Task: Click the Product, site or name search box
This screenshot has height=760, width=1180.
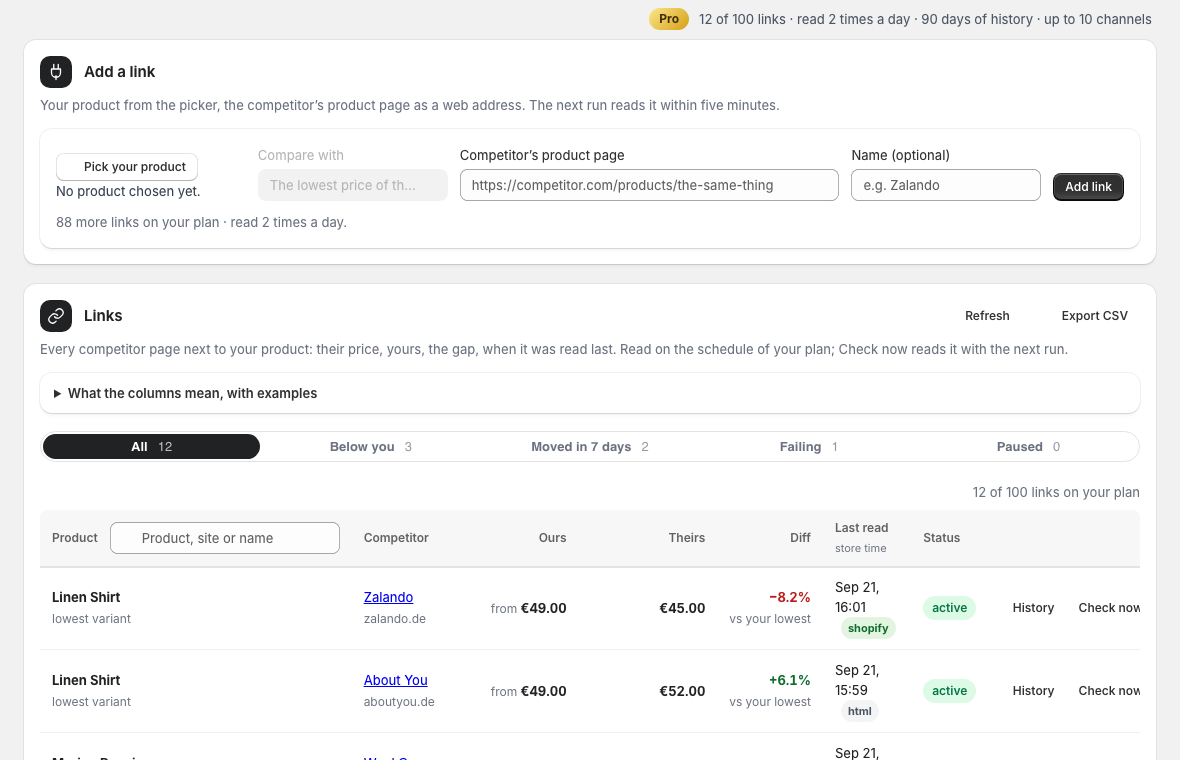Action: pyautogui.click(x=225, y=538)
